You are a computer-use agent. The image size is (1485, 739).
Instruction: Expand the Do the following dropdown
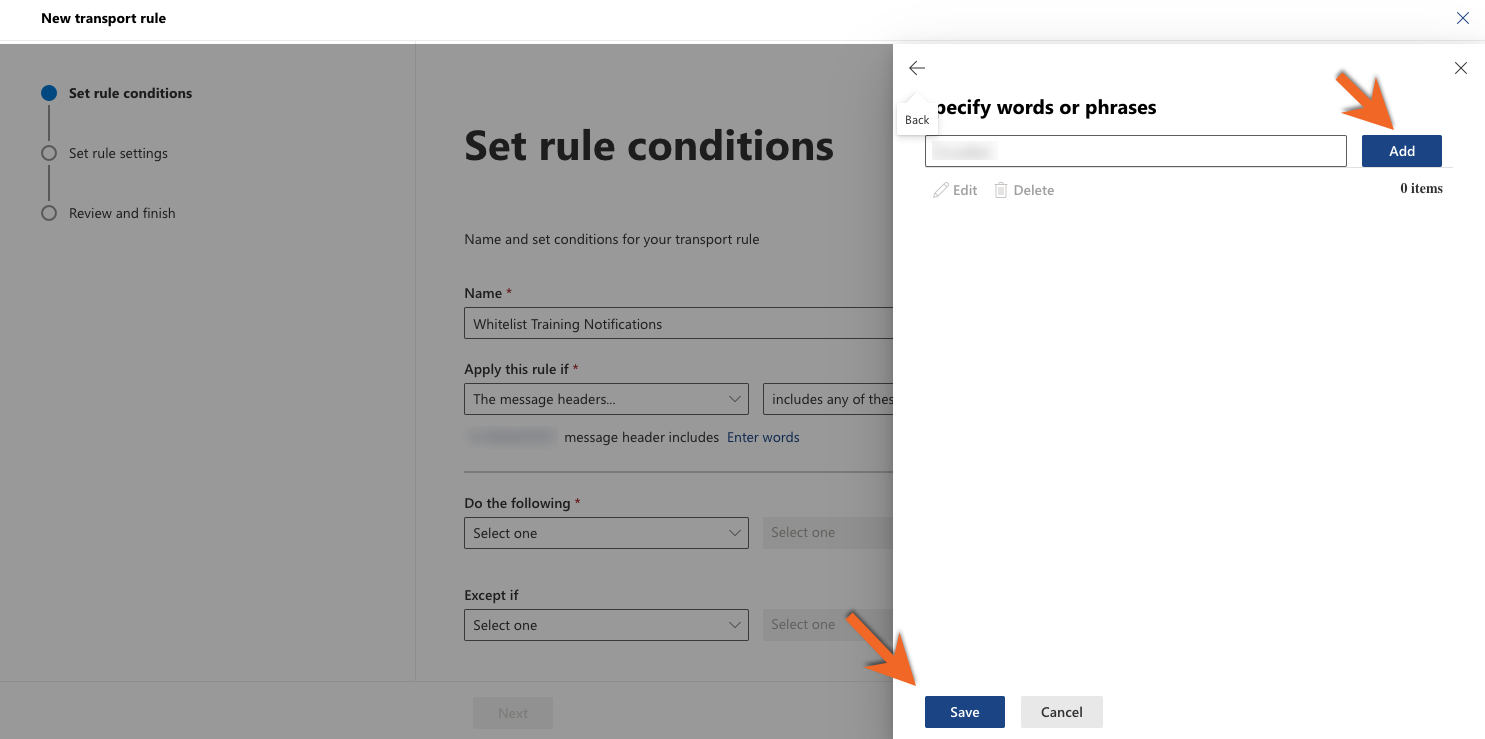[x=606, y=533]
